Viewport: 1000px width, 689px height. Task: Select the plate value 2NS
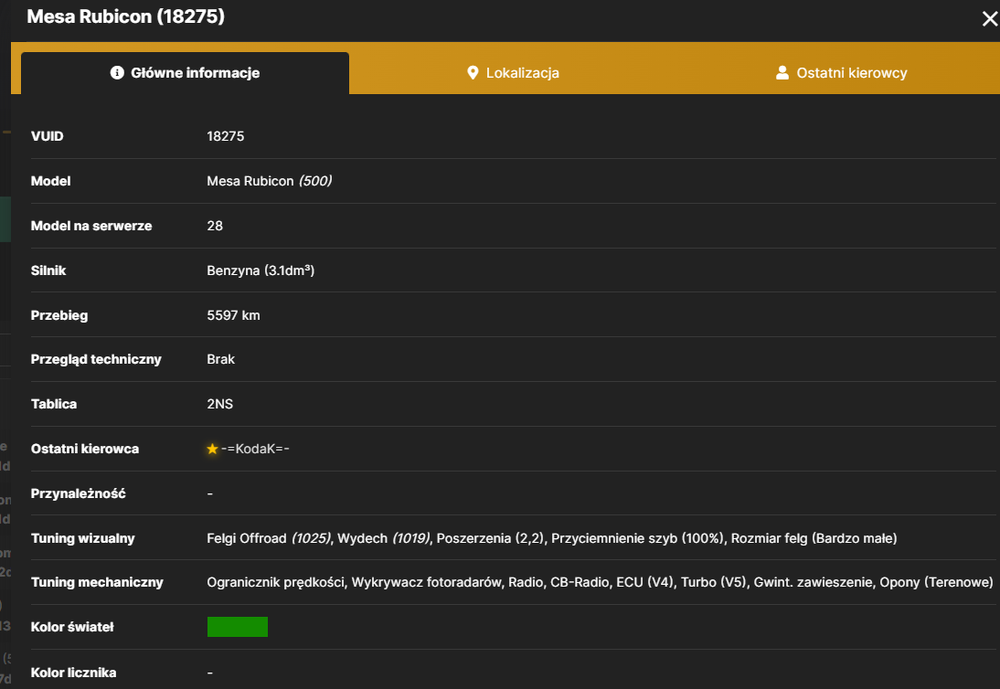220,404
